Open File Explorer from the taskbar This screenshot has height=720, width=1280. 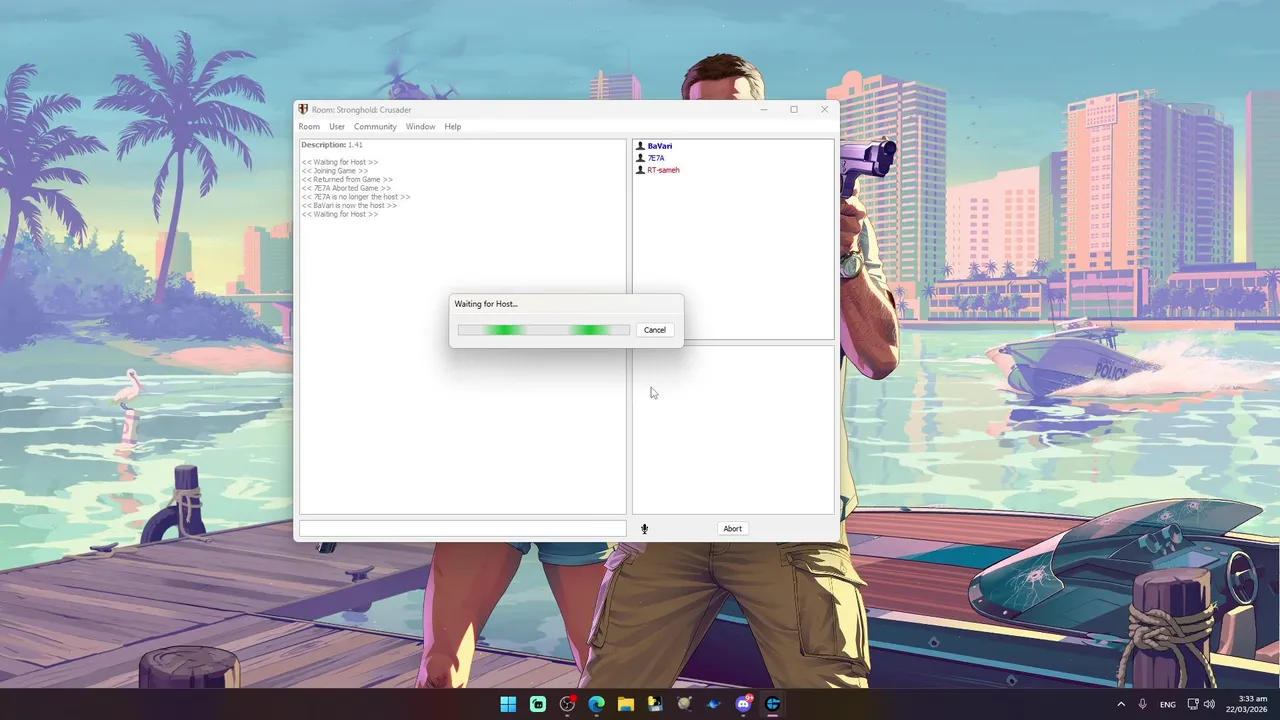pyautogui.click(x=626, y=704)
